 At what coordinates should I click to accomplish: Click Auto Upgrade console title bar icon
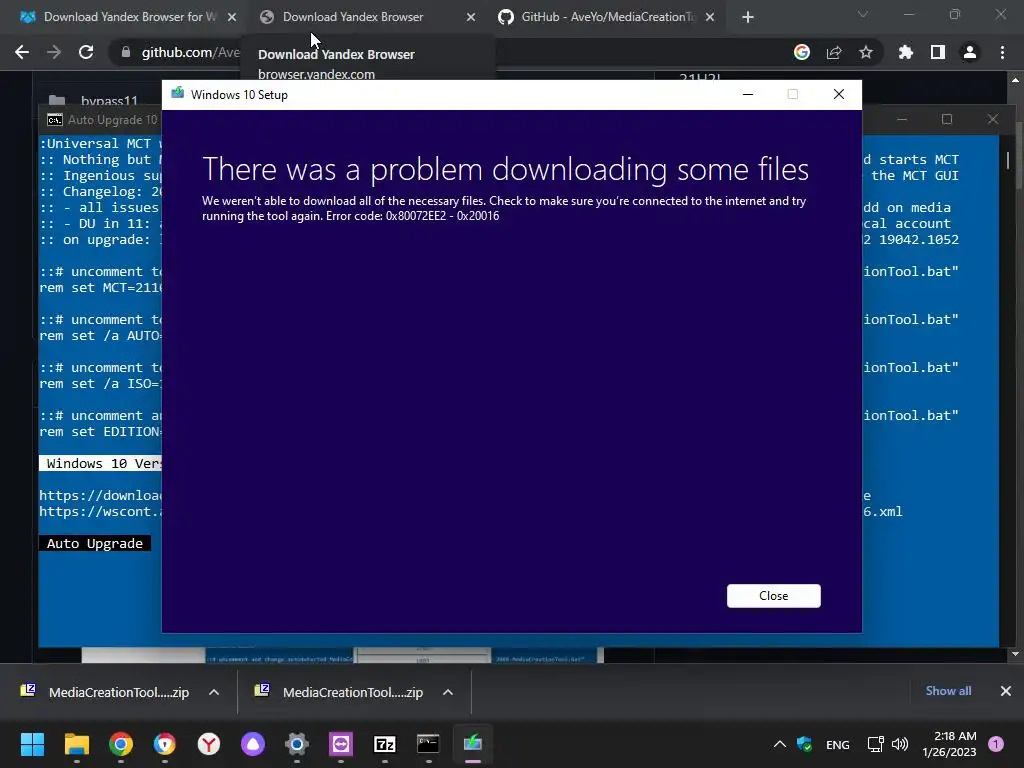pos(55,120)
